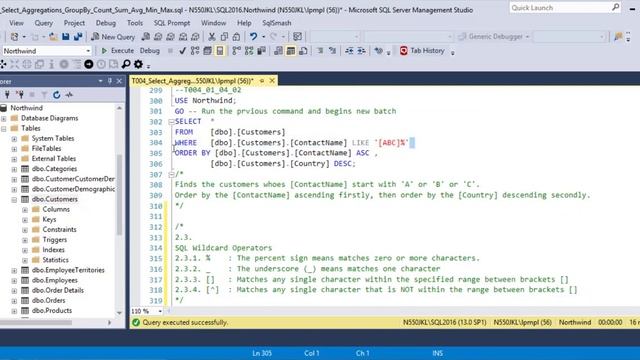
Task: Toggle Include Live Query Statistics button
Action: [x=249, y=51]
